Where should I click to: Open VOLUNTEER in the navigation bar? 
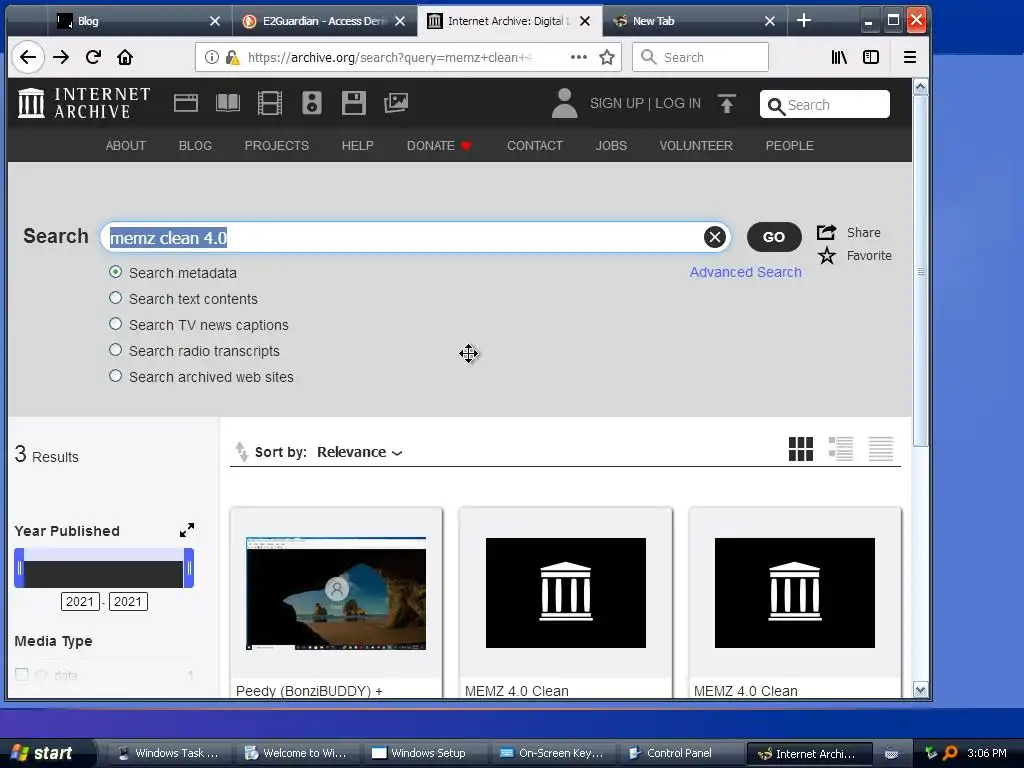(696, 146)
